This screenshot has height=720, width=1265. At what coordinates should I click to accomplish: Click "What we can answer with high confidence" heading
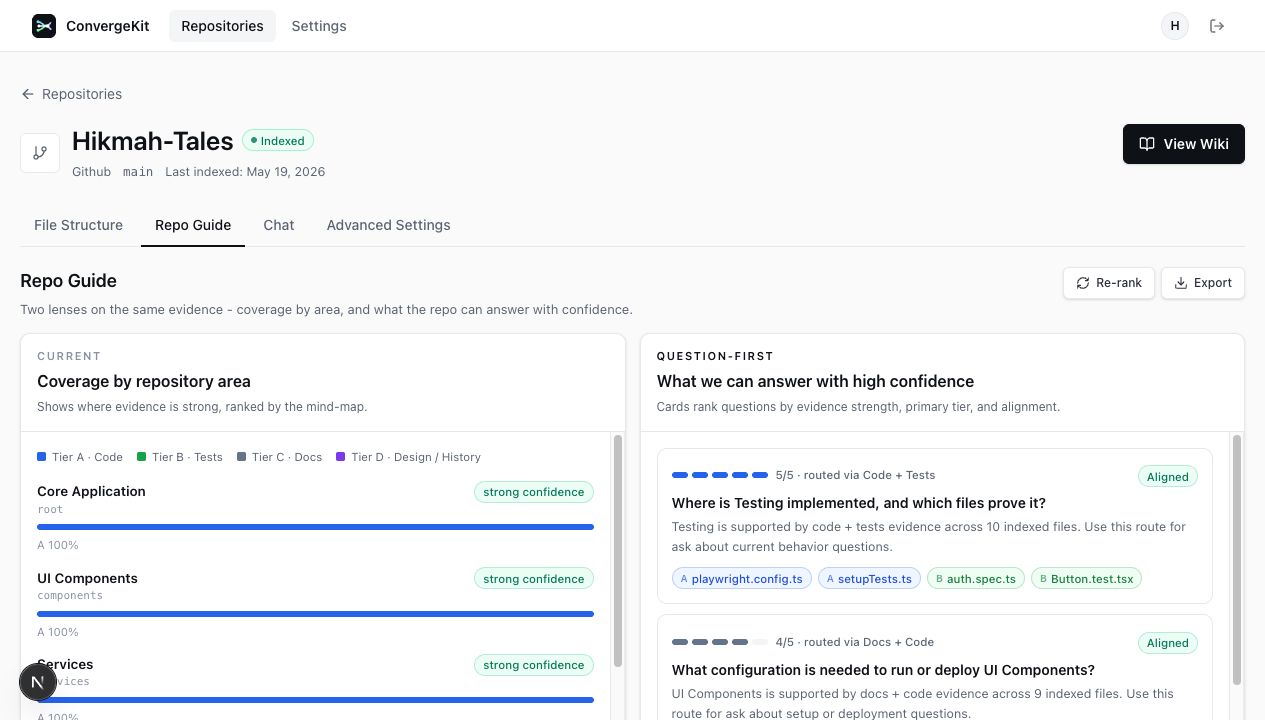(x=815, y=381)
